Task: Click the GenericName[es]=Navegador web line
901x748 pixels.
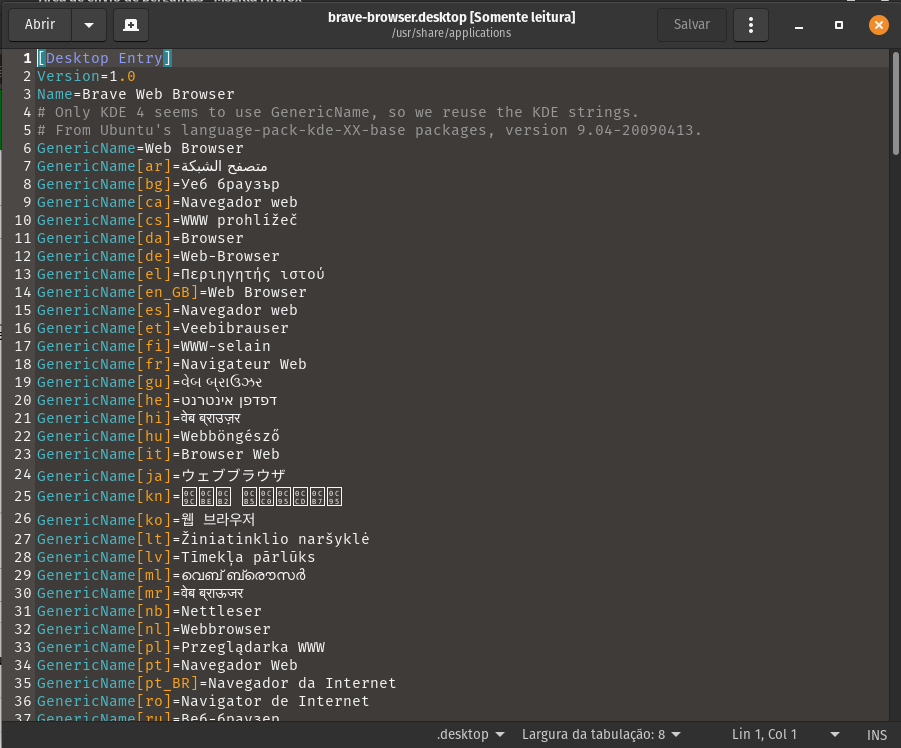Action: 167,310
